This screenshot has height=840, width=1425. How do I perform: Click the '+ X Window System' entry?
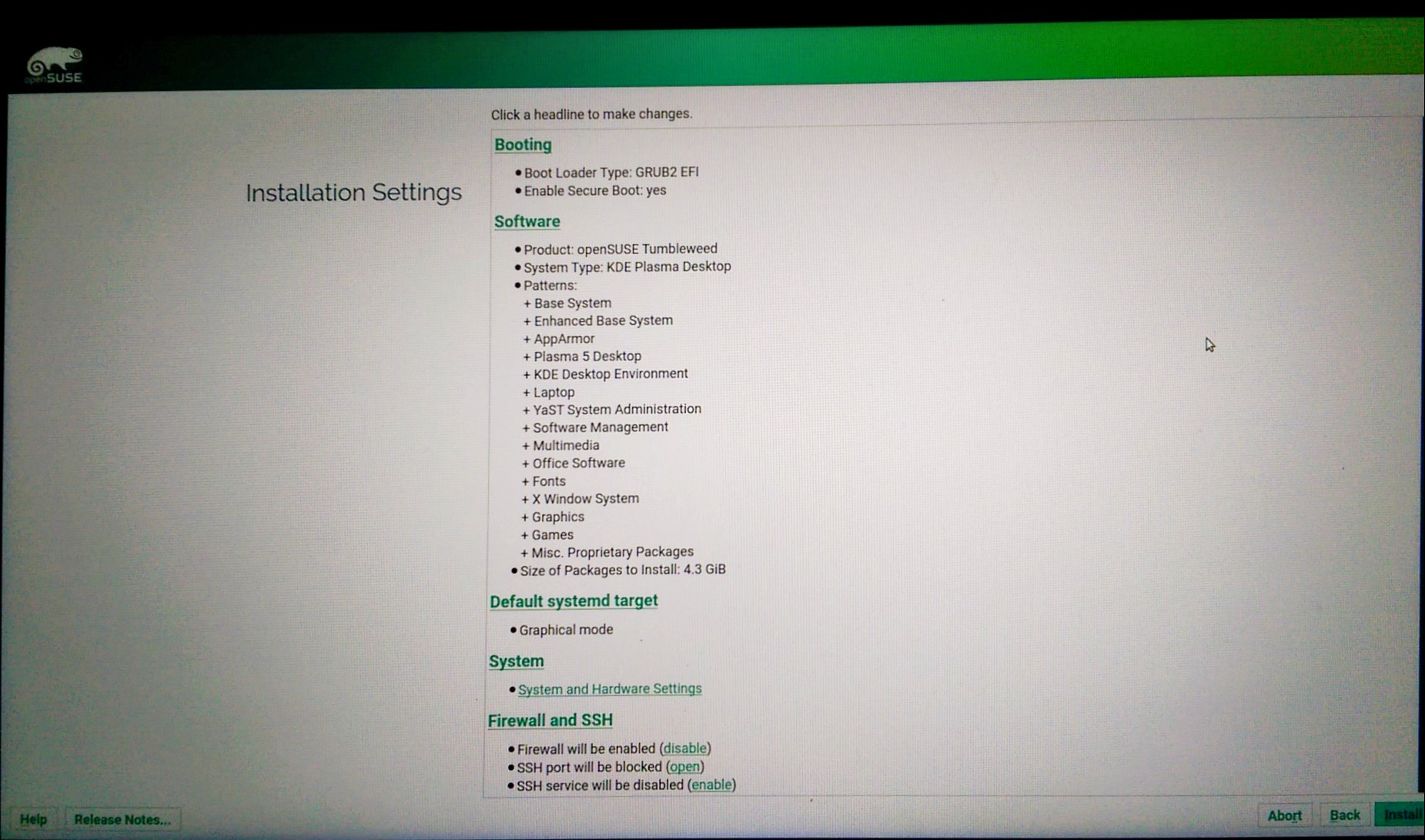pos(580,499)
